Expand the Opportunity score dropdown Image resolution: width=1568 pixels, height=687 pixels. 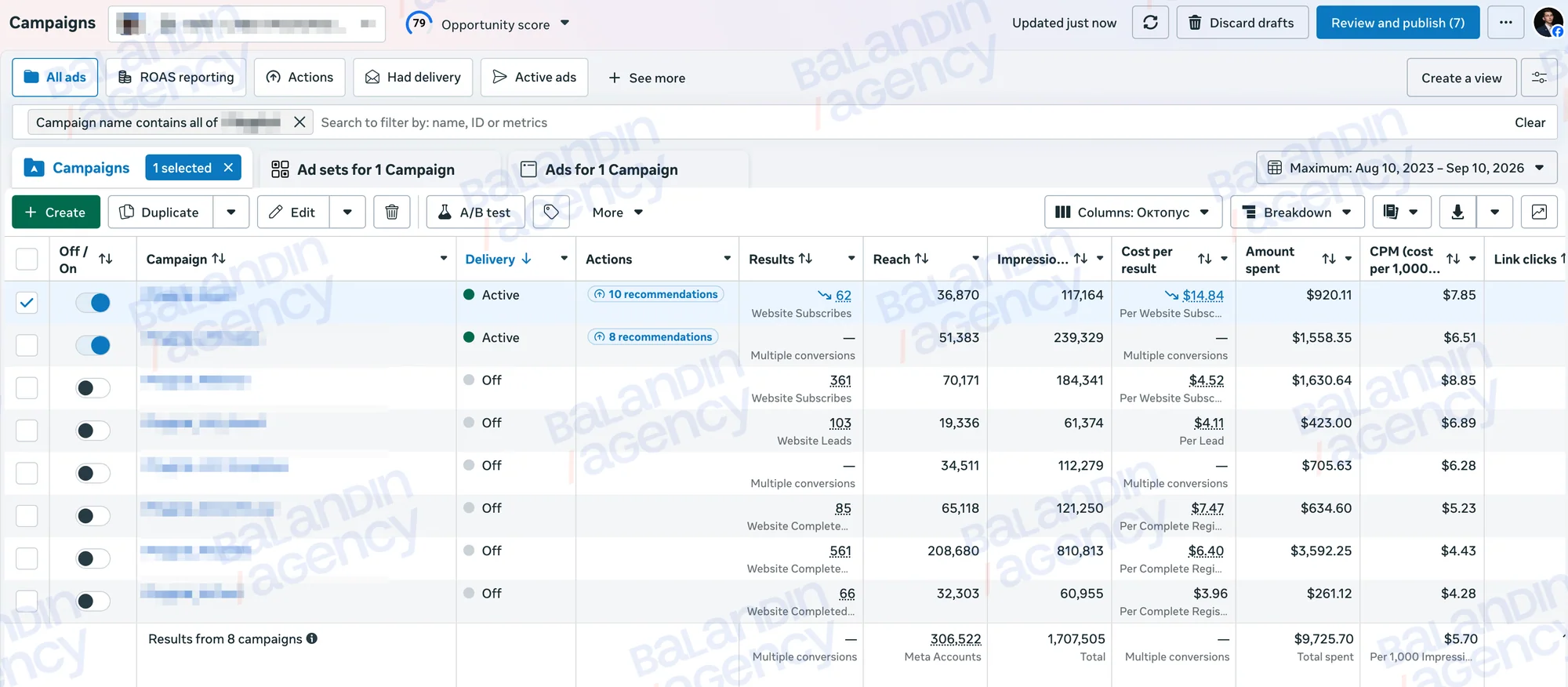[x=564, y=24]
